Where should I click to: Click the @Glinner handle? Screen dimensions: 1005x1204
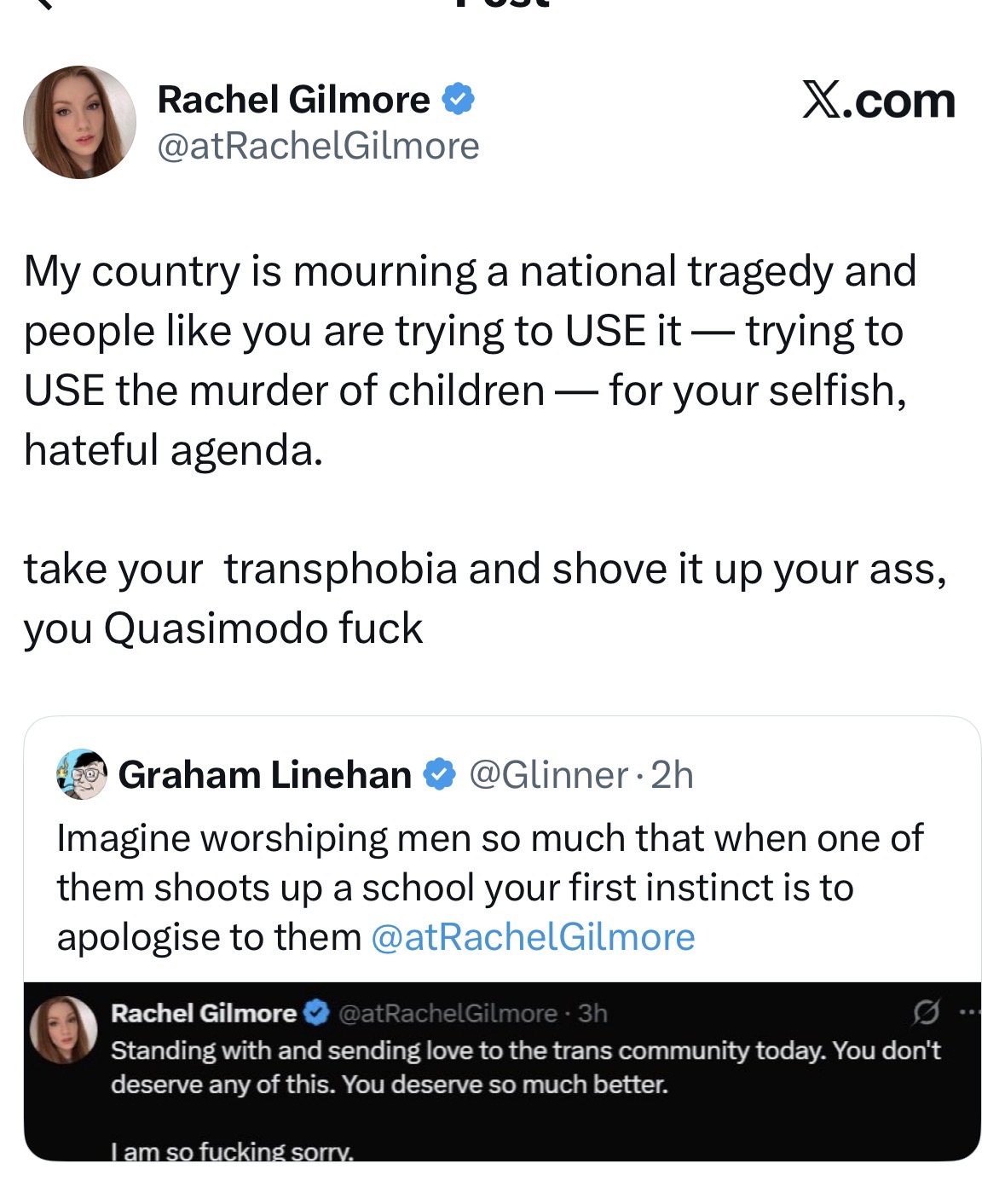tap(548, 774)
